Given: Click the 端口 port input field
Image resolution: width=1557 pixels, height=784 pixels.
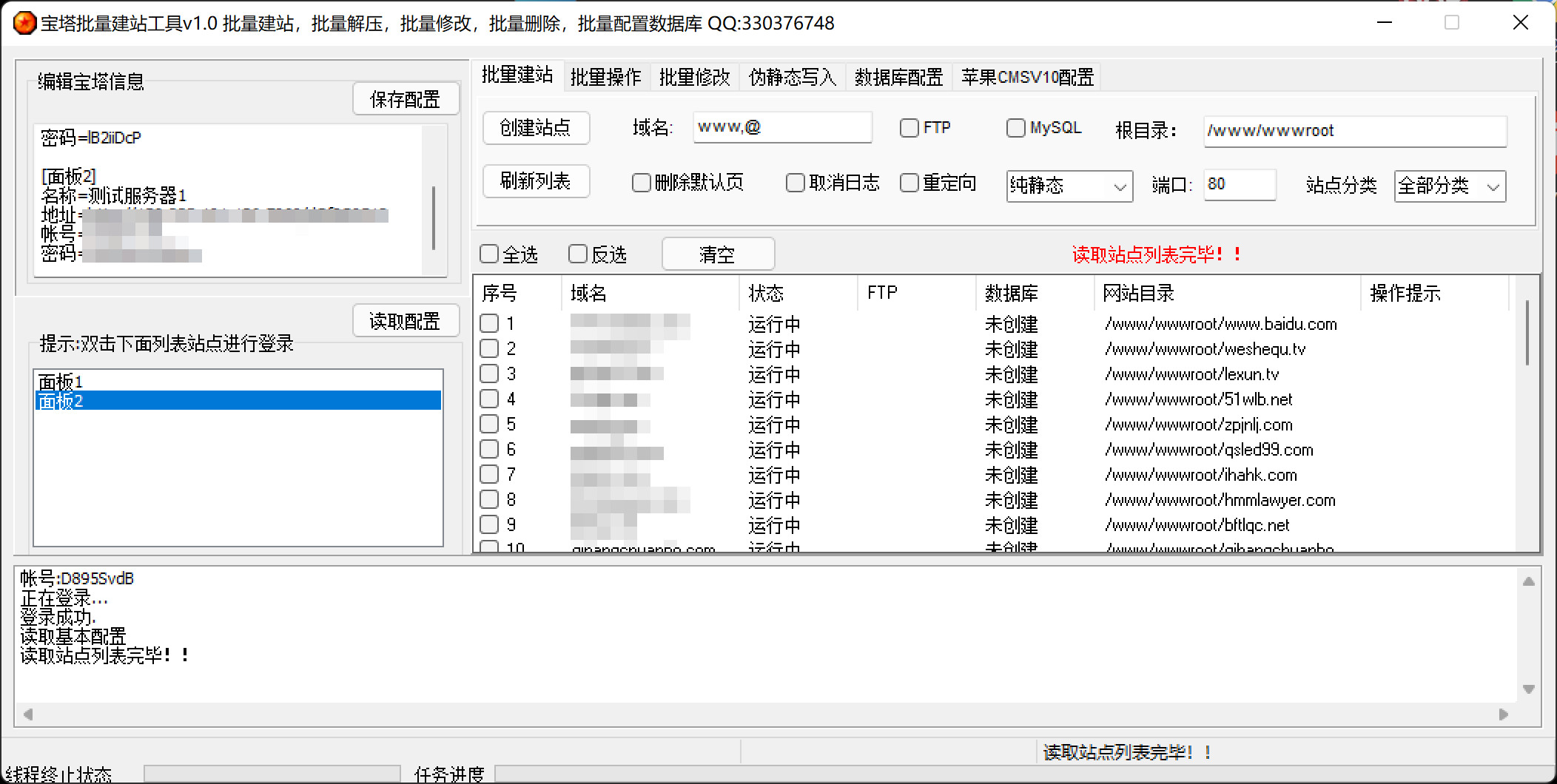Looking at the screenshot, I should tap(1240, 184).
